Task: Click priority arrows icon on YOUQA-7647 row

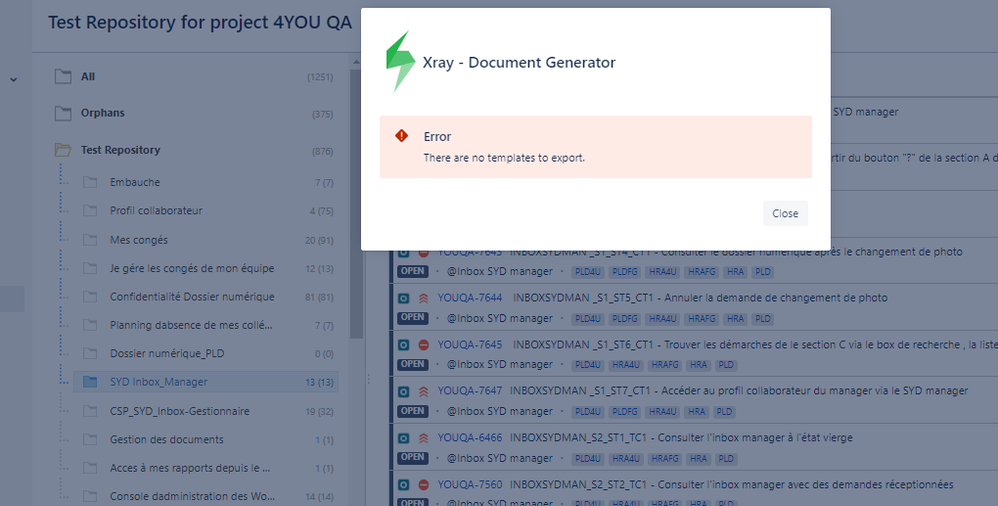Action: pos(423,391)
